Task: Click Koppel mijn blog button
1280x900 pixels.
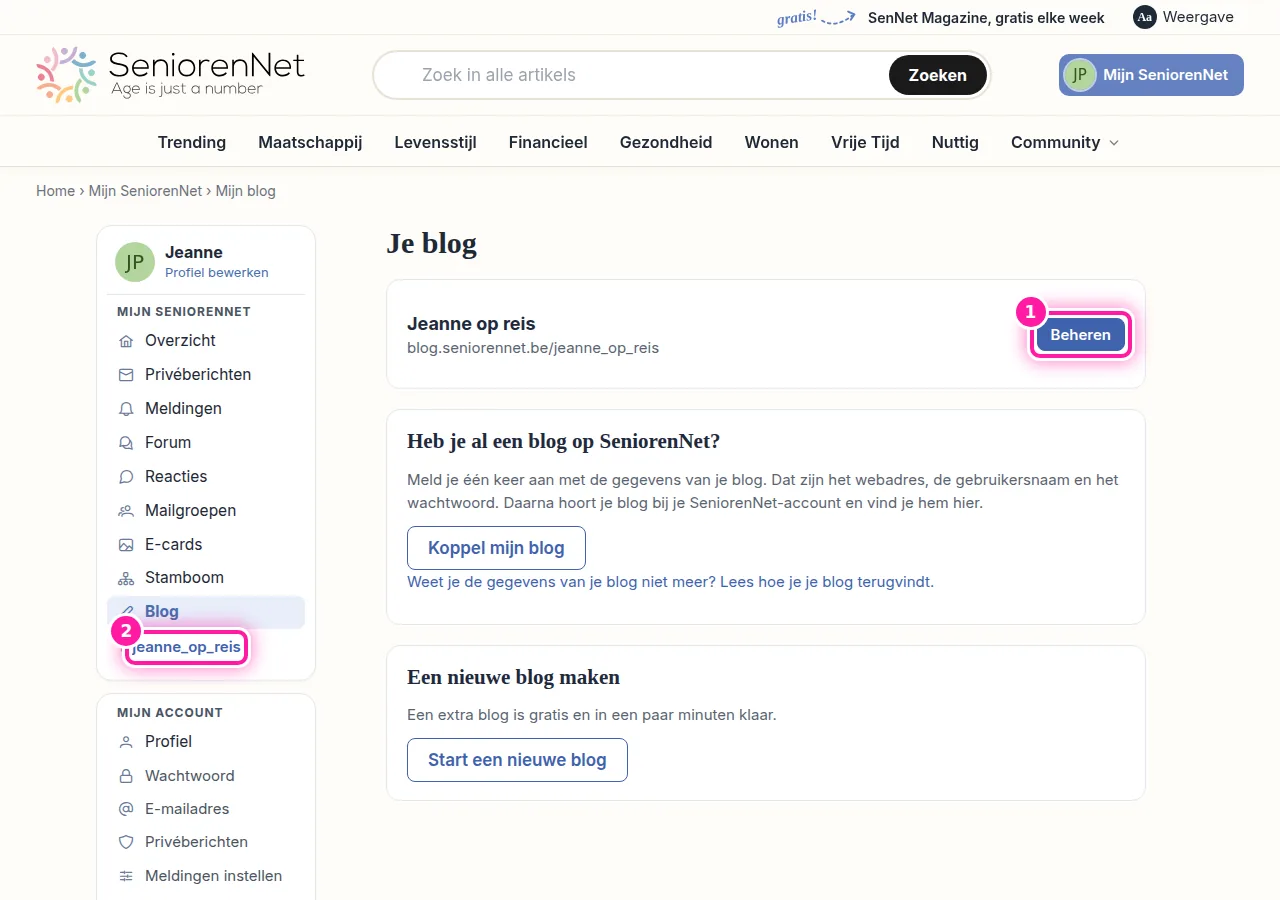Action: coord(496,548)
